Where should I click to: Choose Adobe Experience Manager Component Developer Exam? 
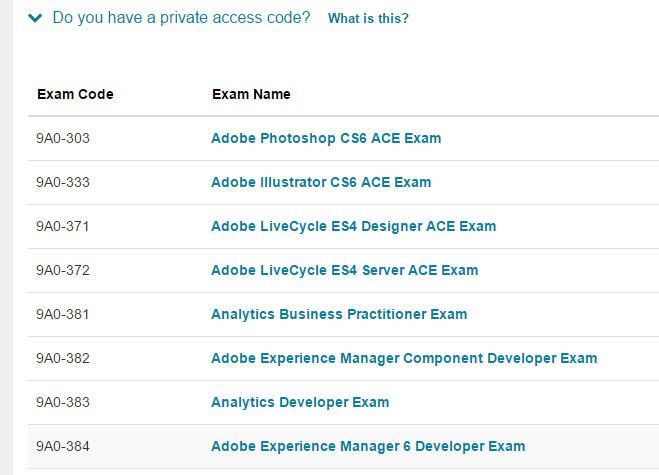(x=403, y=358)
